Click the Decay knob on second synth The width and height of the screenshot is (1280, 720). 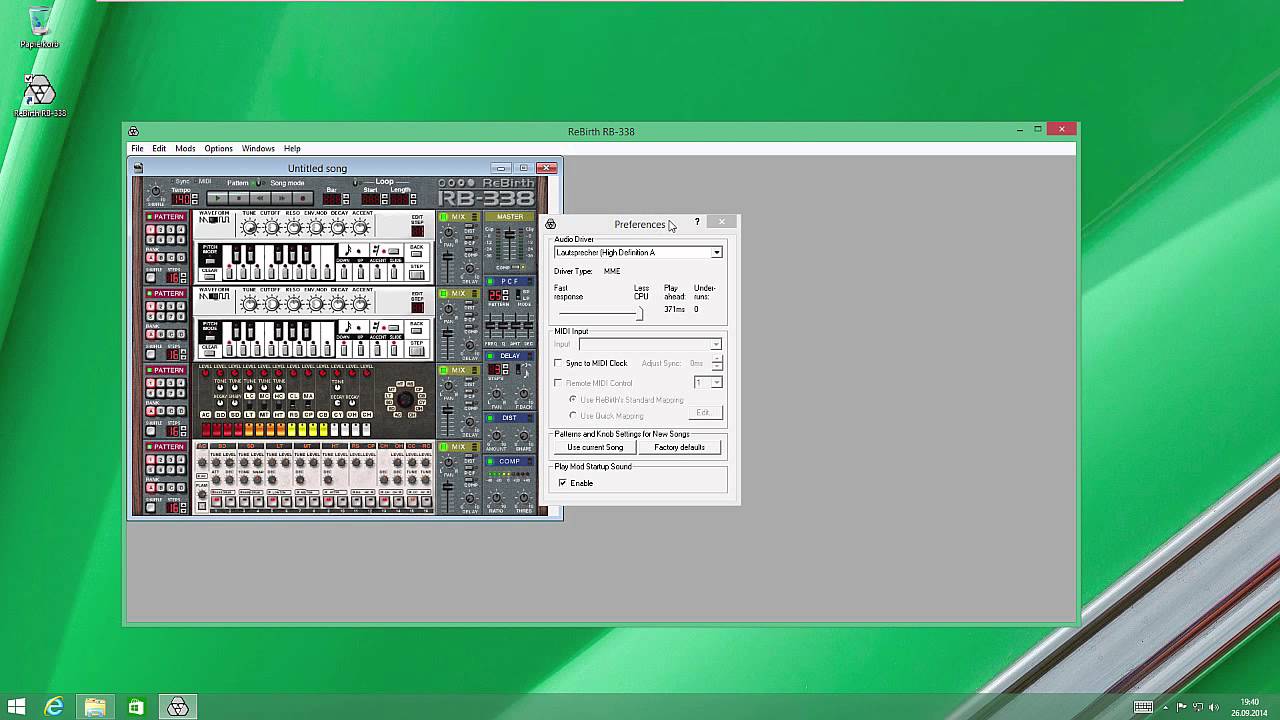pos(338,304)
